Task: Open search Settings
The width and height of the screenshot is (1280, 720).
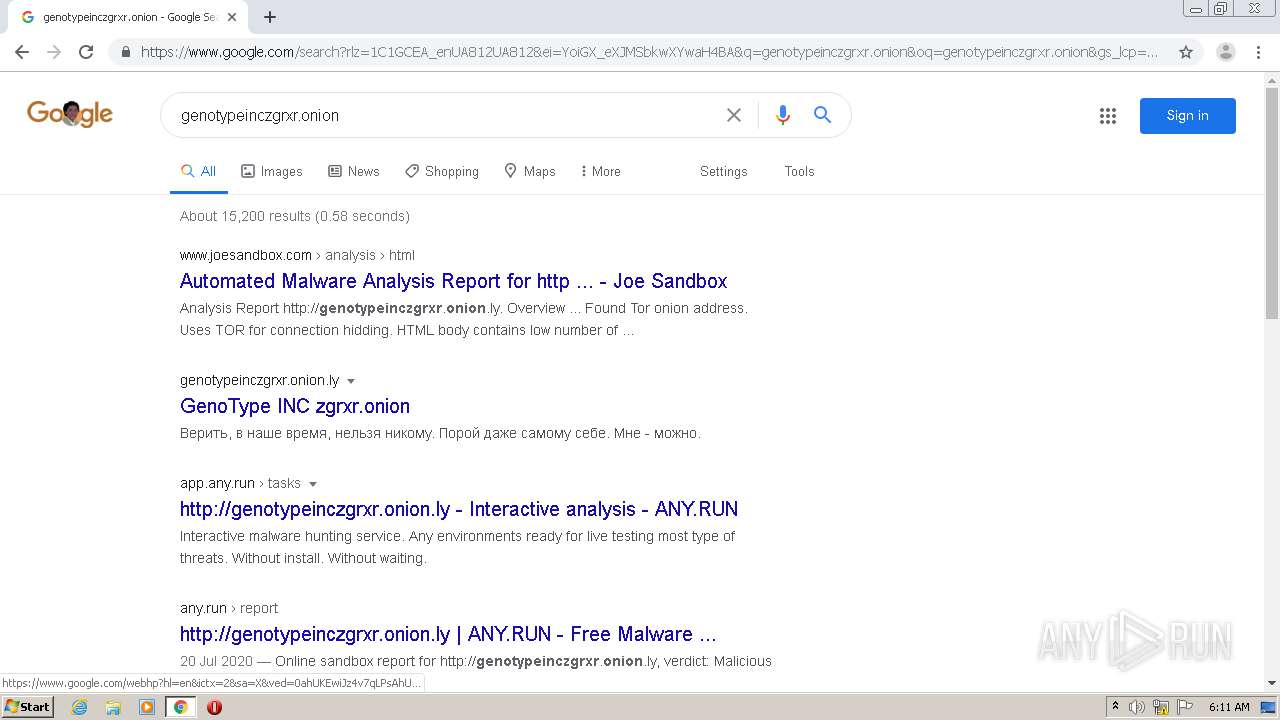Action: point(724,171)
